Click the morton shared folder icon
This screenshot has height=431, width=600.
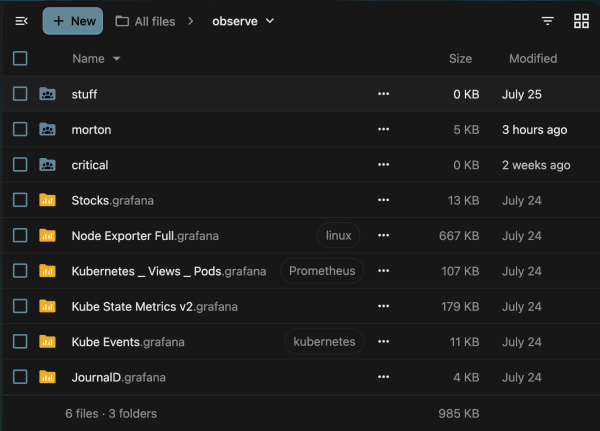[x=47, y=129]
